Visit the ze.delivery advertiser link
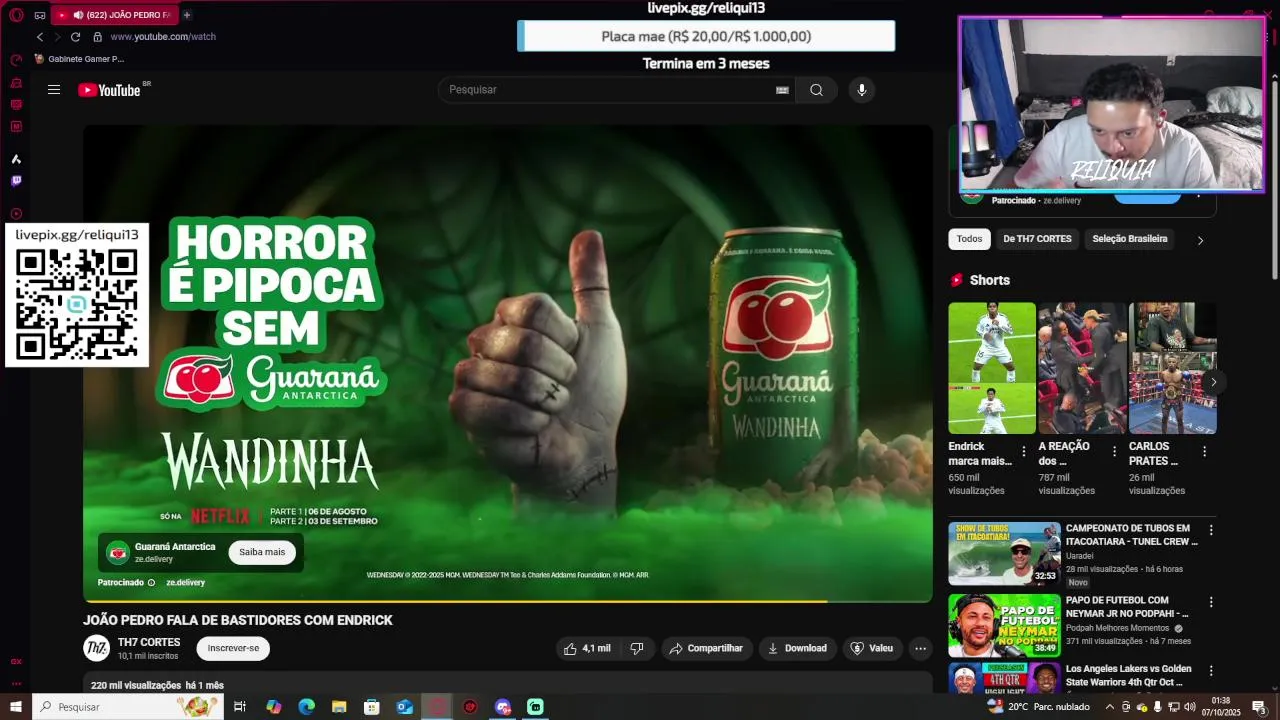 pos(185,582)
